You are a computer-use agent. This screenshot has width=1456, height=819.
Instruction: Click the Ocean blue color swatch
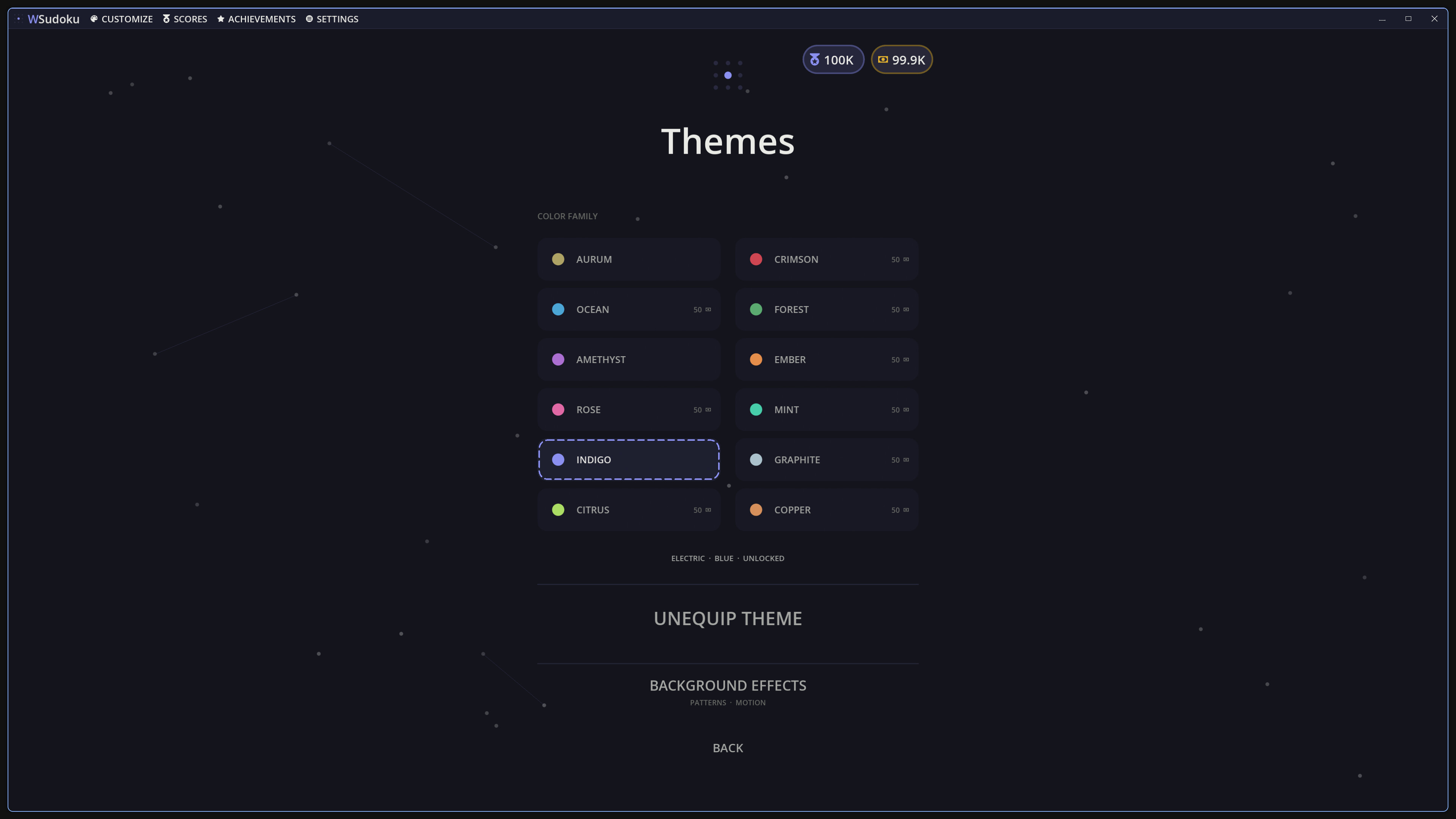pos(558,310)
